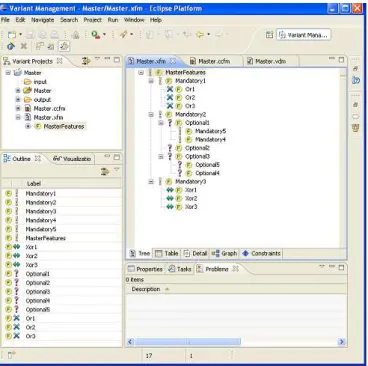
Task: Click the Xor2 icon in the Outline
Action: pyautogui.click(x=16, y=256)
